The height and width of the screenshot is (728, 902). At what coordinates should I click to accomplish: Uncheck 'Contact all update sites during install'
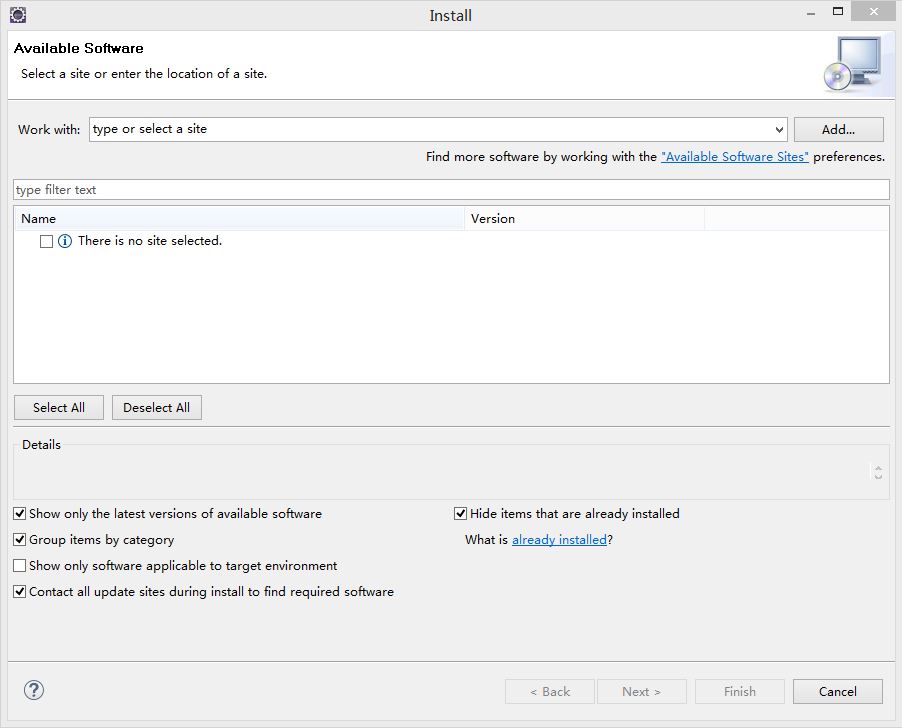click(20, 592)
